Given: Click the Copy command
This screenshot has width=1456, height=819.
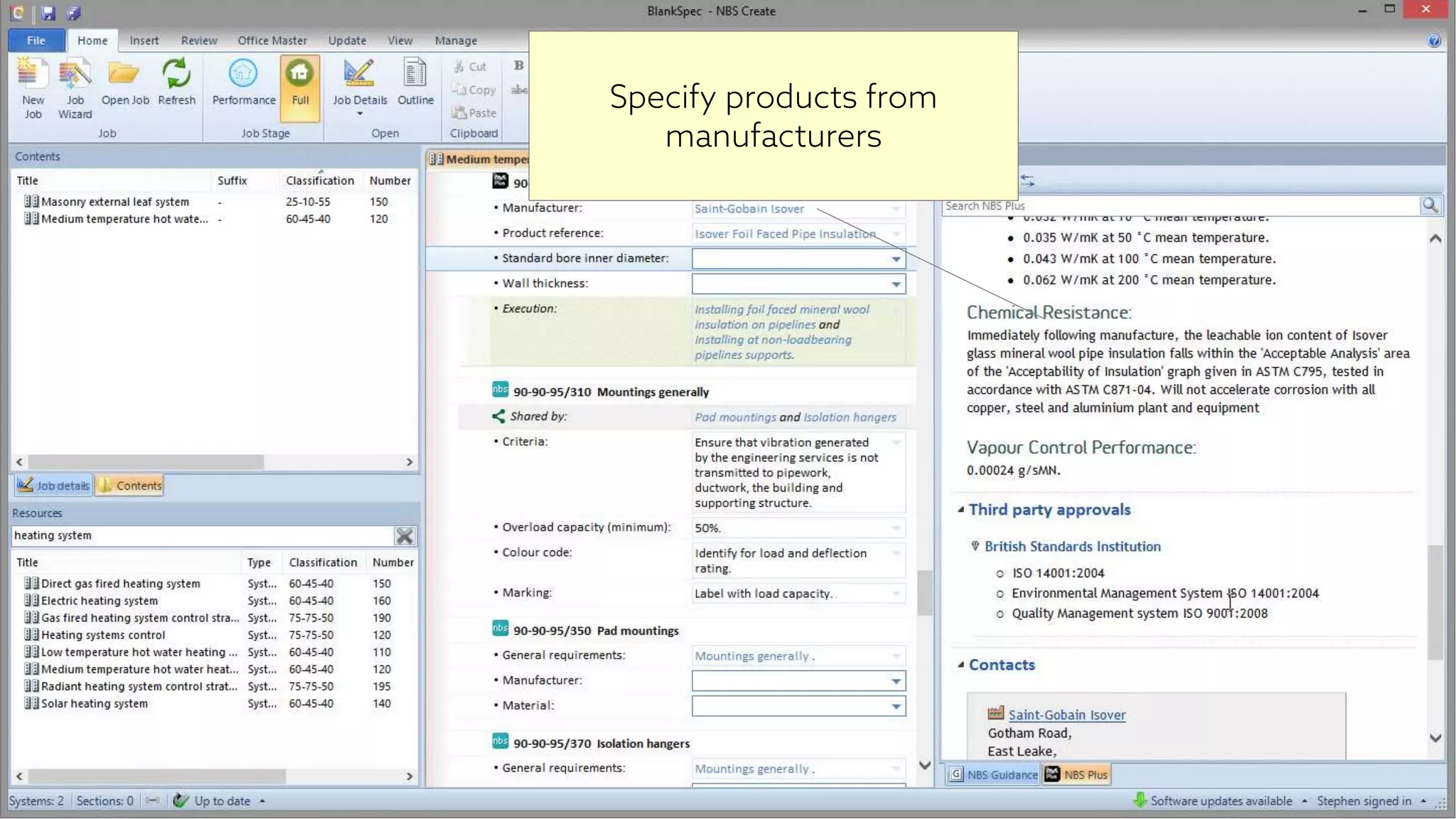Looking at the screenshot, I should [x=474, y=90].
